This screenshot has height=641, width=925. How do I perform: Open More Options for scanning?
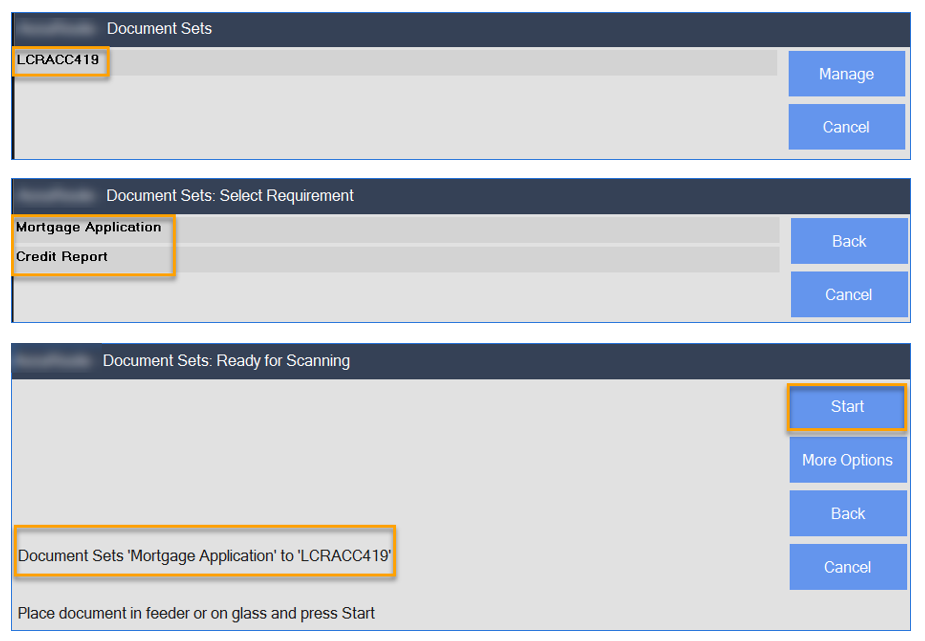(848, 460)
